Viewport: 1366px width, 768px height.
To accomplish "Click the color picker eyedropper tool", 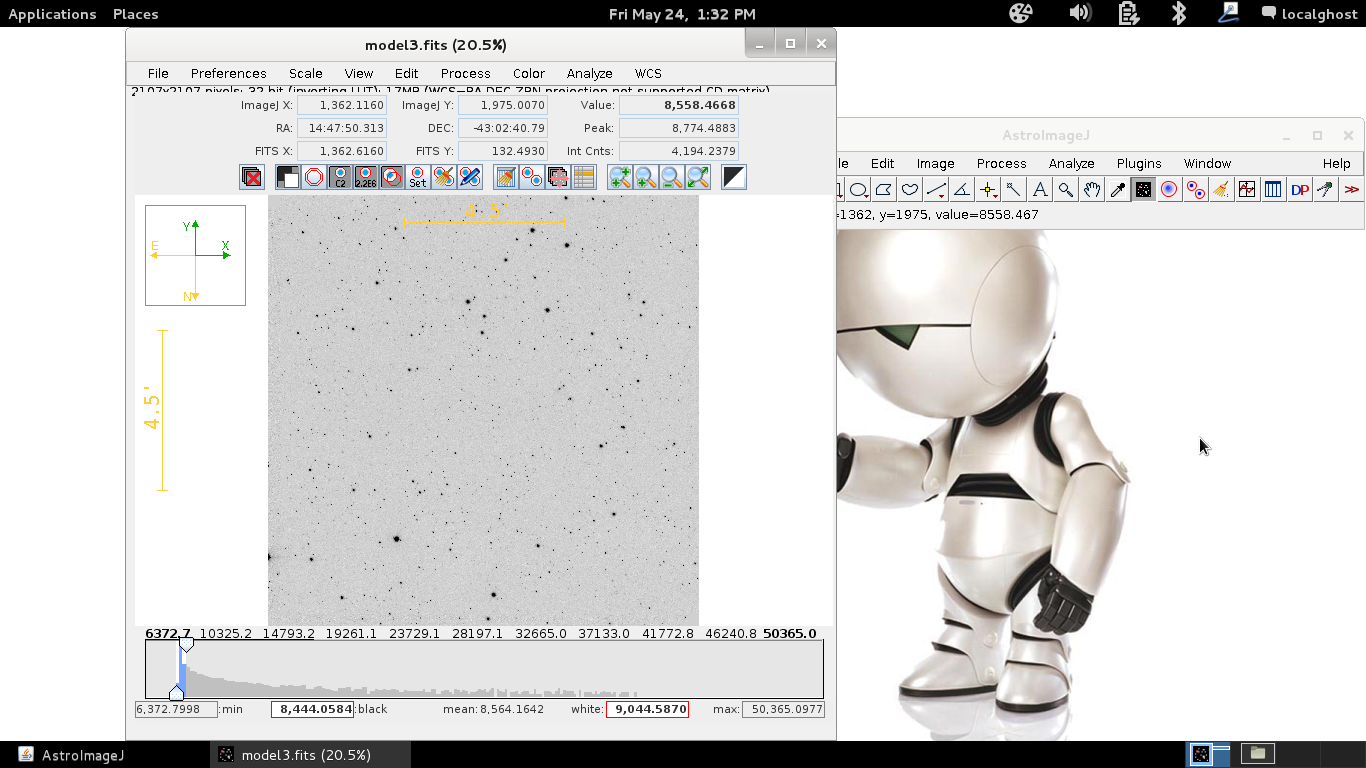I will pyautogui.click(x=1118, y=190).
